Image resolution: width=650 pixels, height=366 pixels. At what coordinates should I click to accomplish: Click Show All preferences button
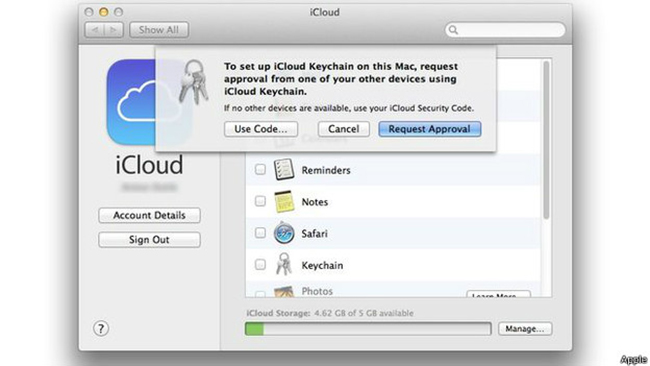159,30
